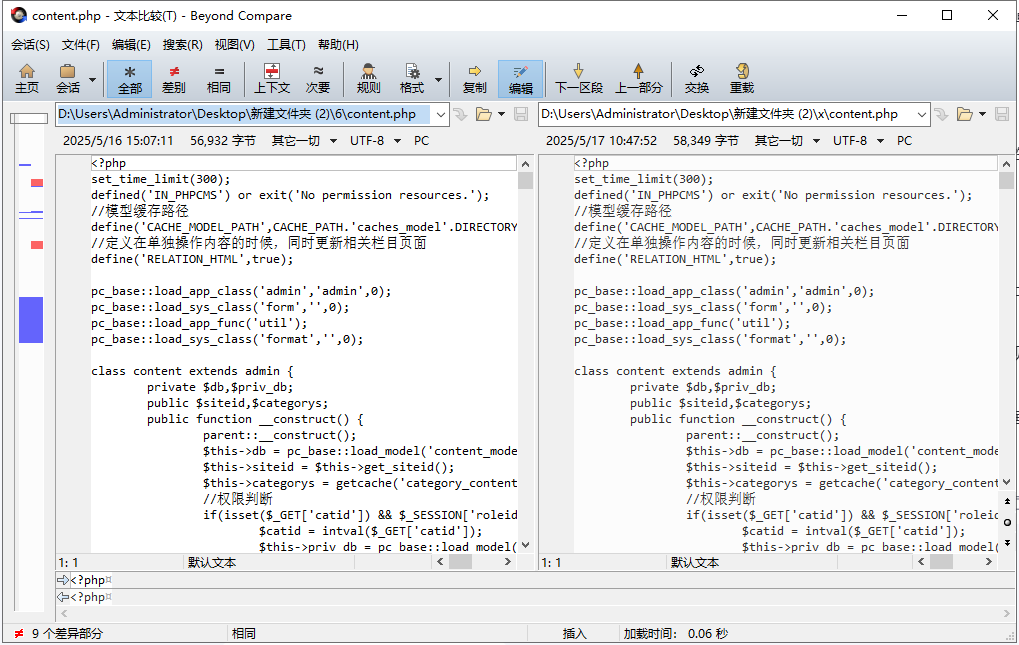
Task: Open the 会话 toolbar dropdown arrow
Action: 92,79
